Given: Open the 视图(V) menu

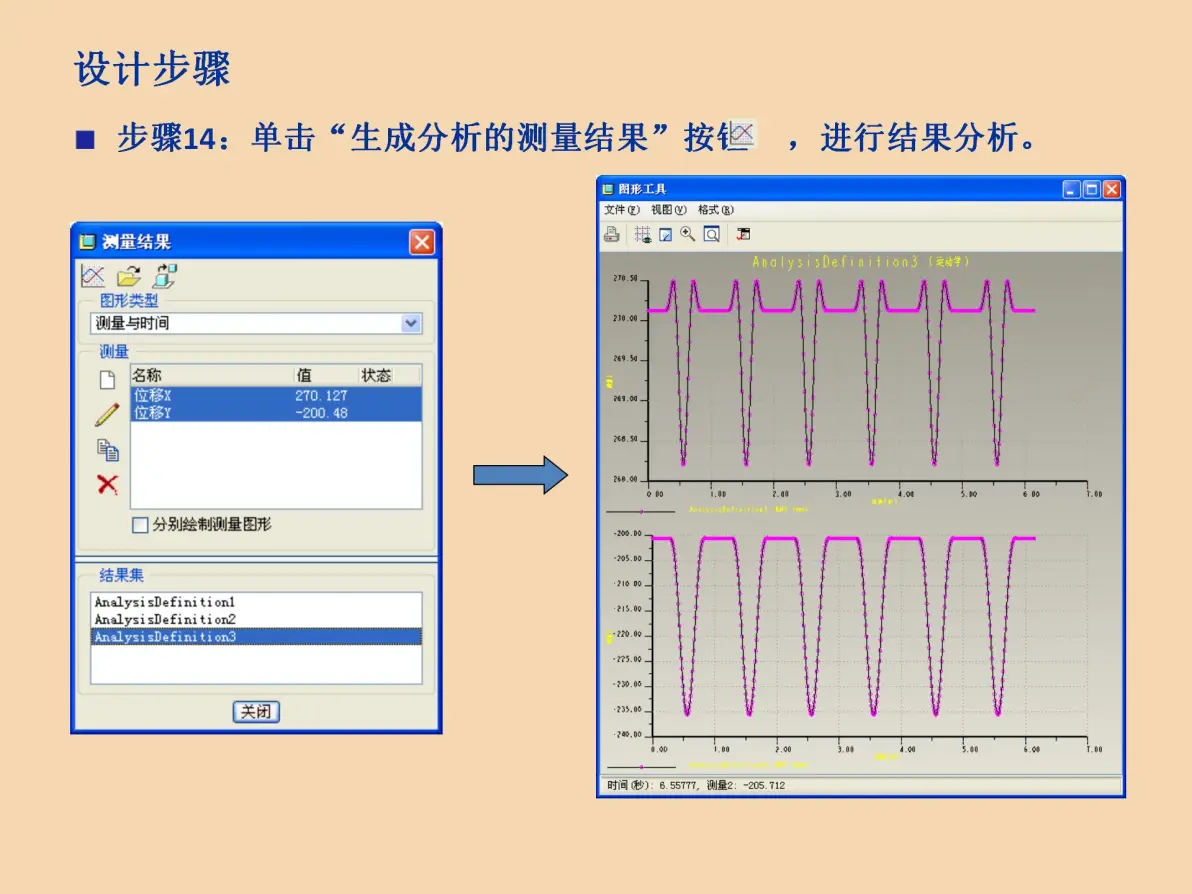Looking at the screenshot, I should 668,210.
